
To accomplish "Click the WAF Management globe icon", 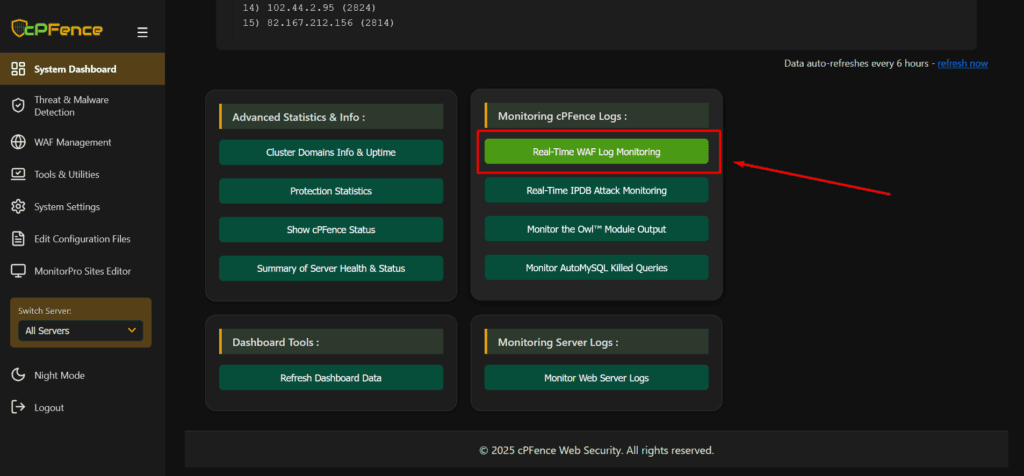I will click(17, 142).
